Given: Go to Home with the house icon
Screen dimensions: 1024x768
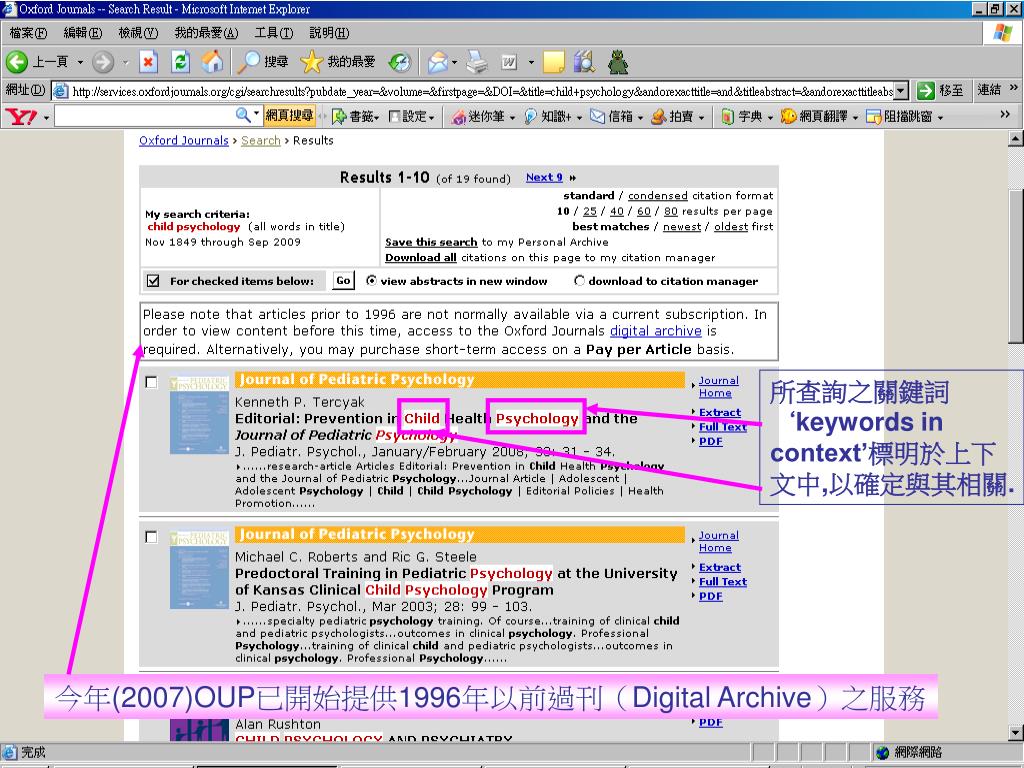Looking at the screenshot, I should tap(212, 62).
